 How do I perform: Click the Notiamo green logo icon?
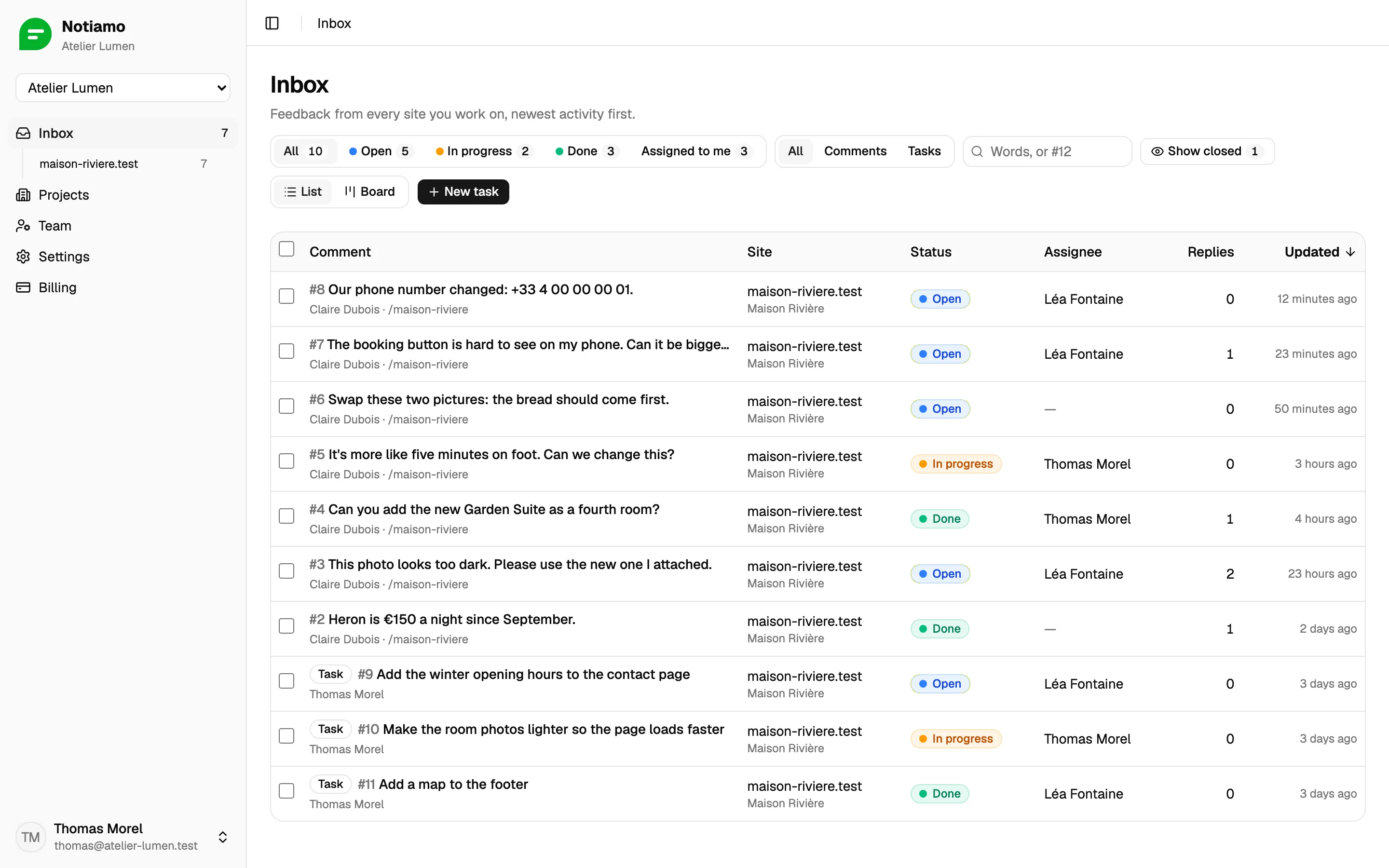point(35,34)
